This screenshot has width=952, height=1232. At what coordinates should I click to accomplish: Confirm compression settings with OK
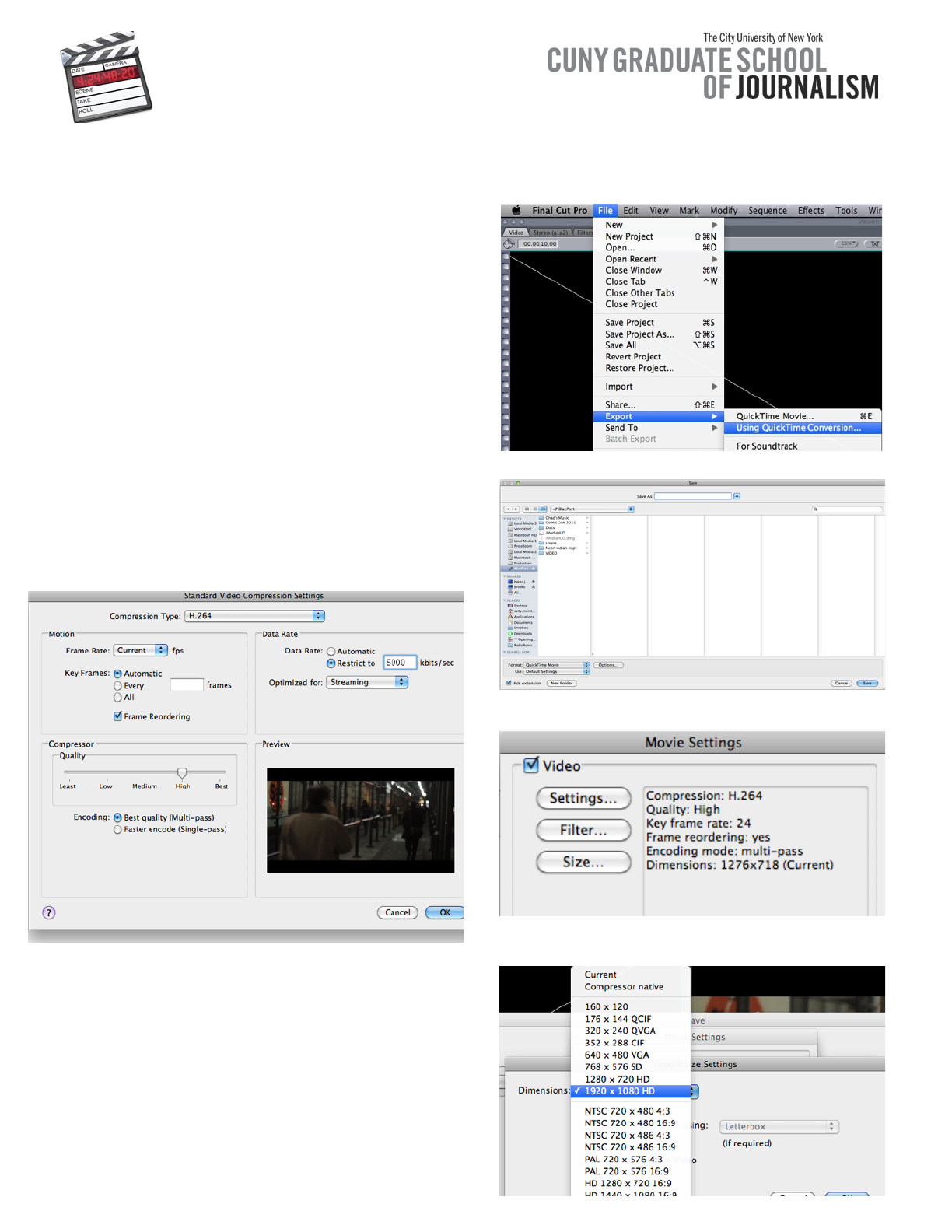tap(444, 912)
